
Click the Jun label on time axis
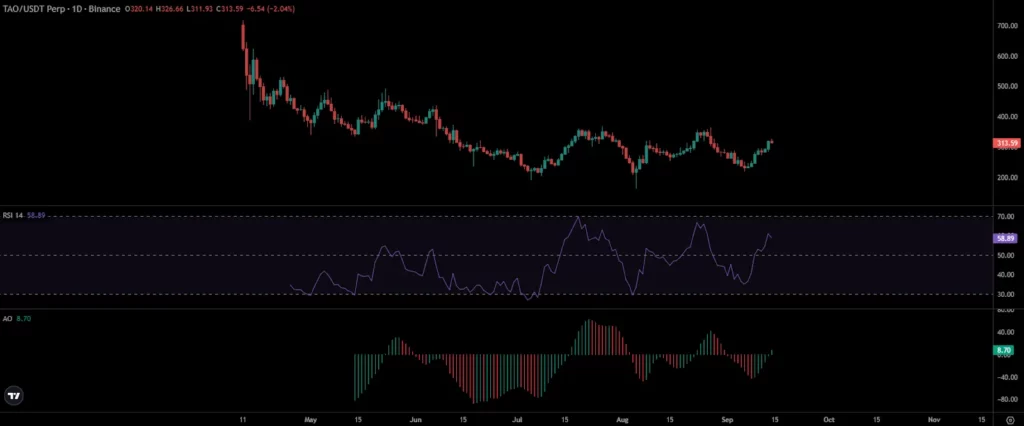[418, 419]
